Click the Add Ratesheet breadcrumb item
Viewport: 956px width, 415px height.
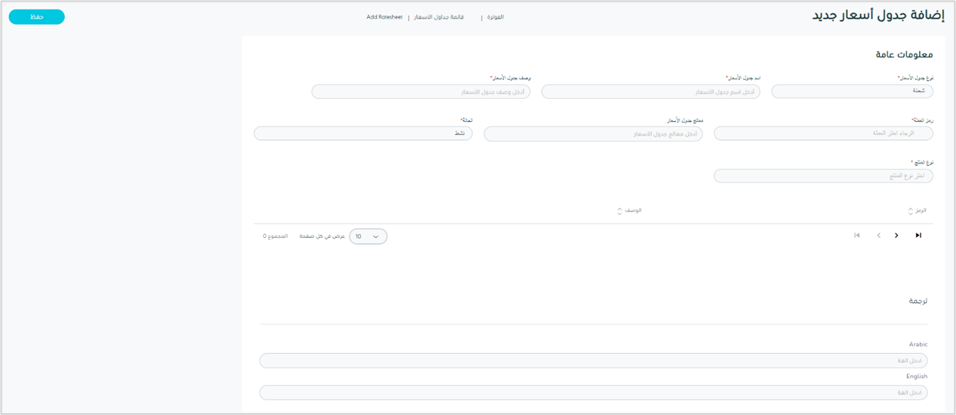click(384, 17)
